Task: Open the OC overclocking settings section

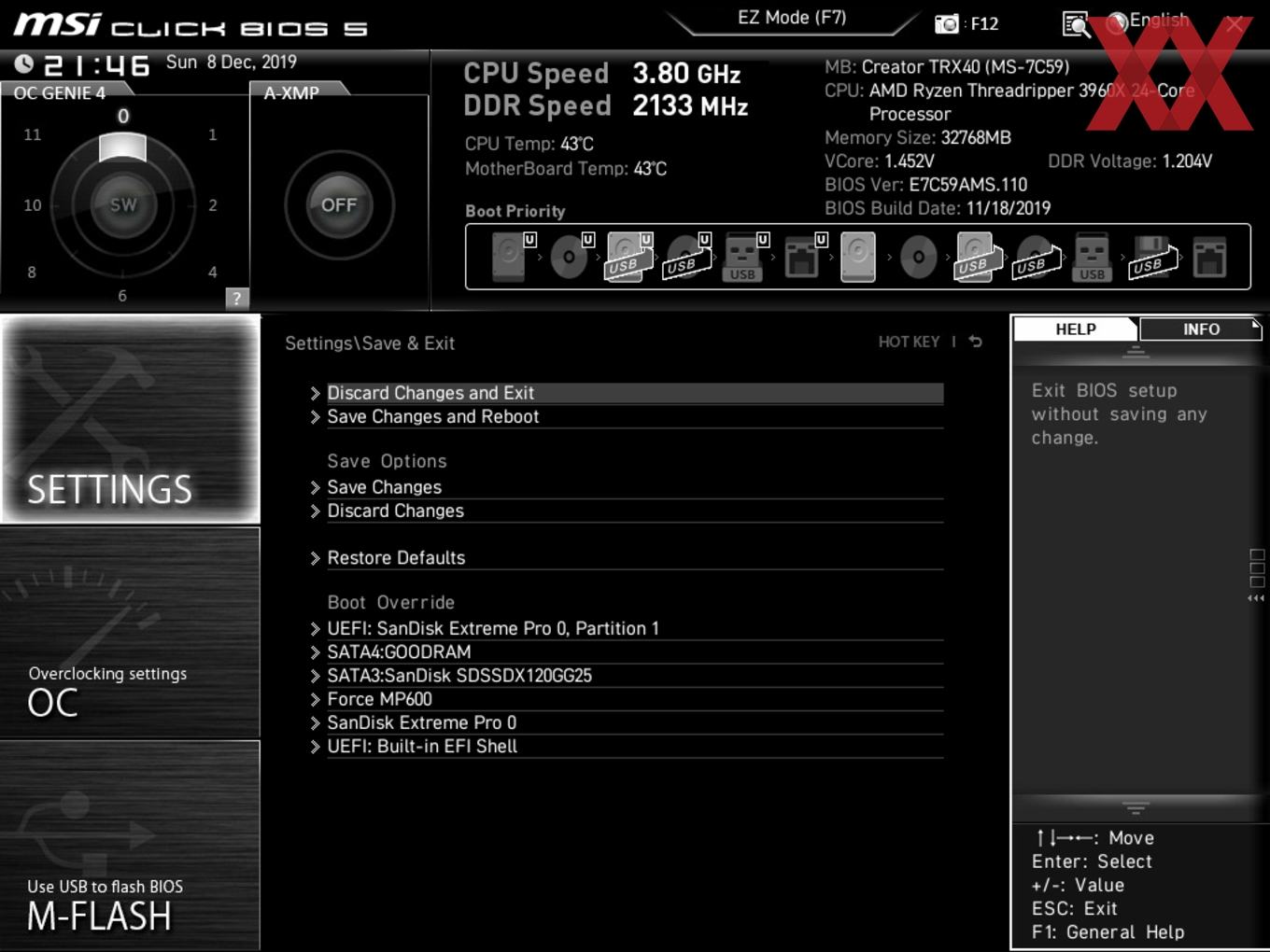Action: tap(130, 633)
